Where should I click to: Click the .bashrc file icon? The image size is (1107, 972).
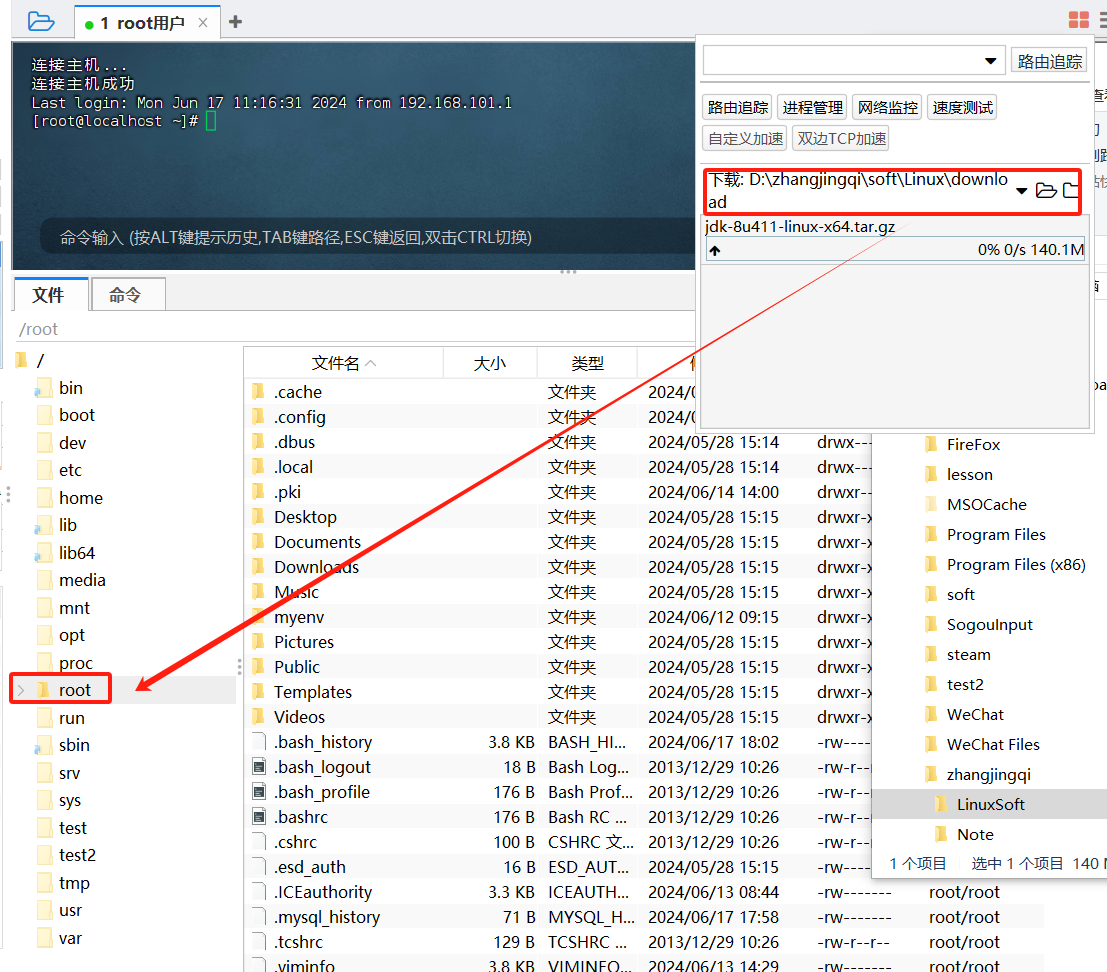(259, 817)
